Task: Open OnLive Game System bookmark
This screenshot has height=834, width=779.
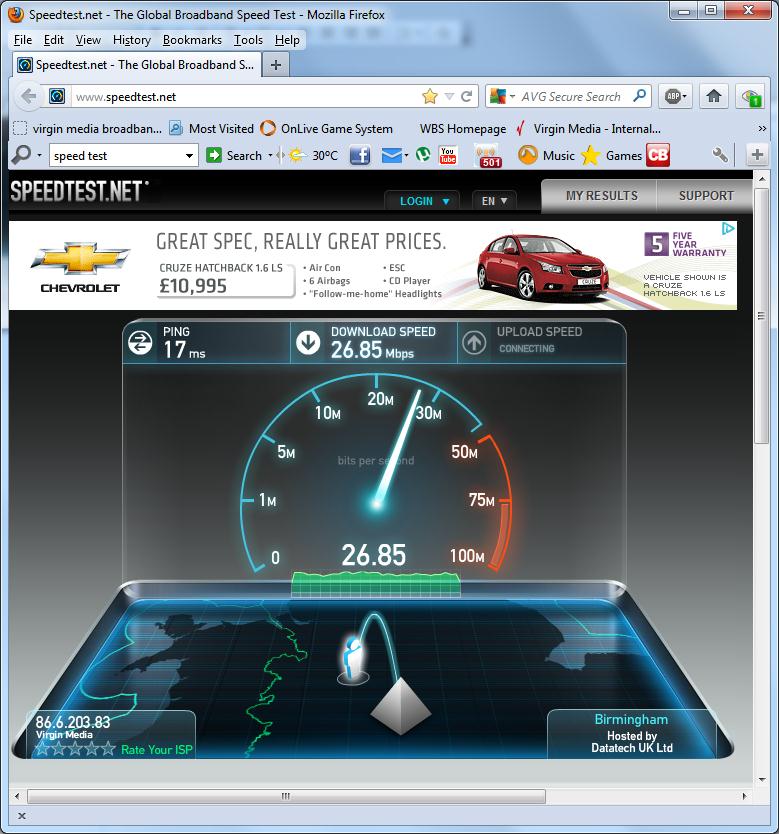Action: 326,129
